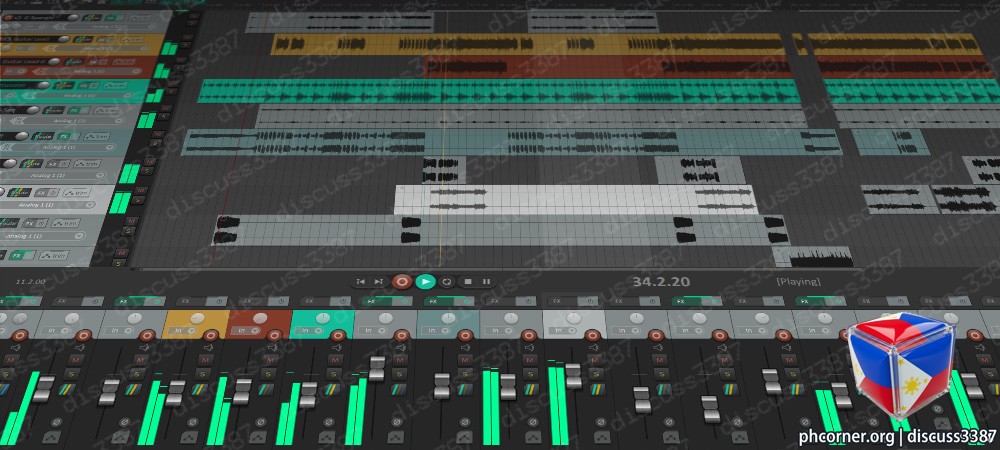This screenshot has width=1000, height=450.
Task: Arm recording on teal mixer strip
Action: (x=338, y=335)
